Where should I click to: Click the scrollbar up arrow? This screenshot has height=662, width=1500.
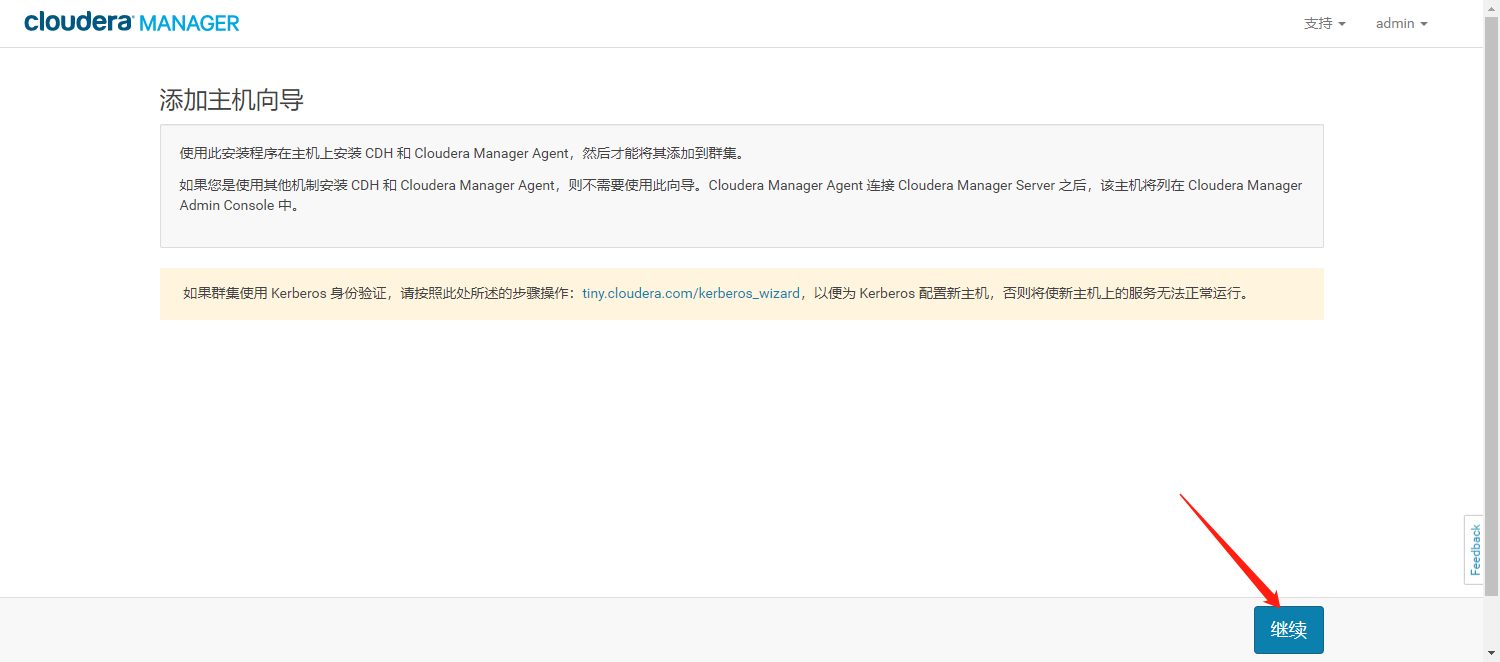coord(1491,8)
